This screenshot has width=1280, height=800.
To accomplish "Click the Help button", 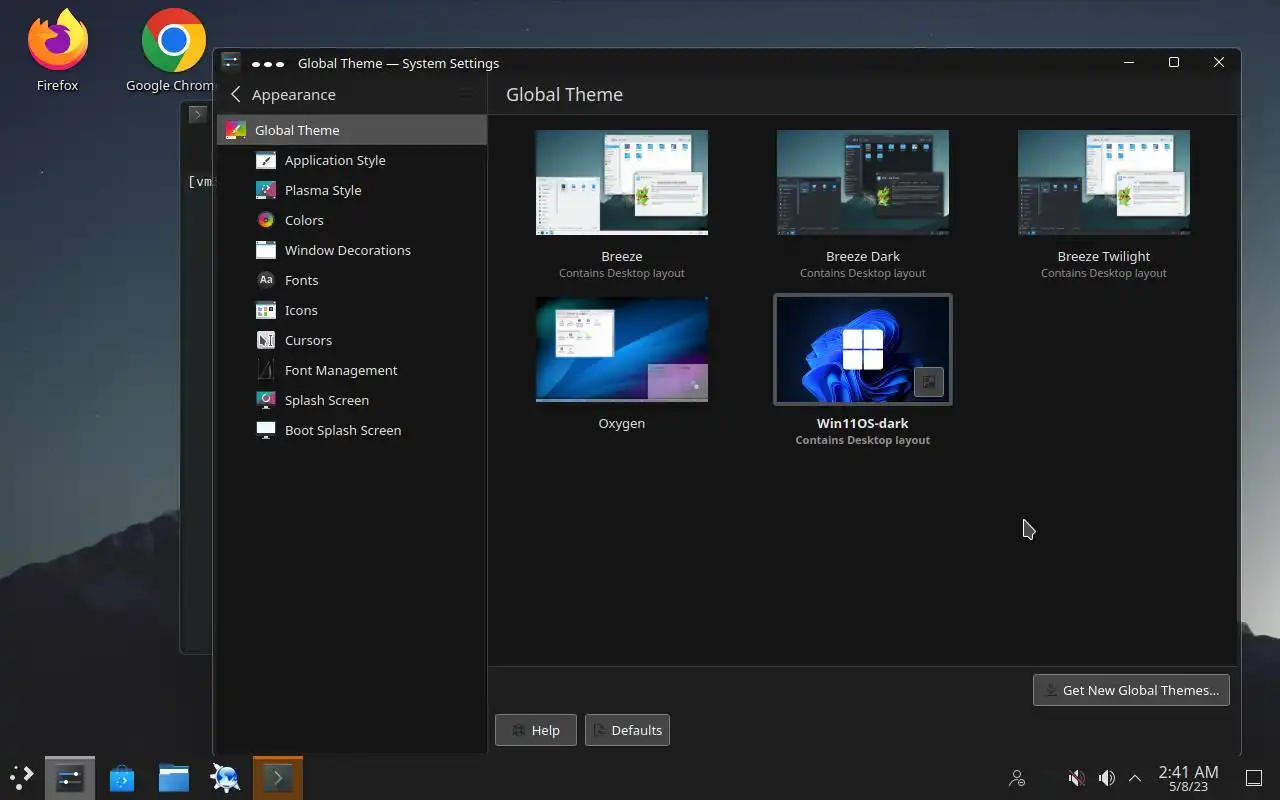I will [535, 730].
